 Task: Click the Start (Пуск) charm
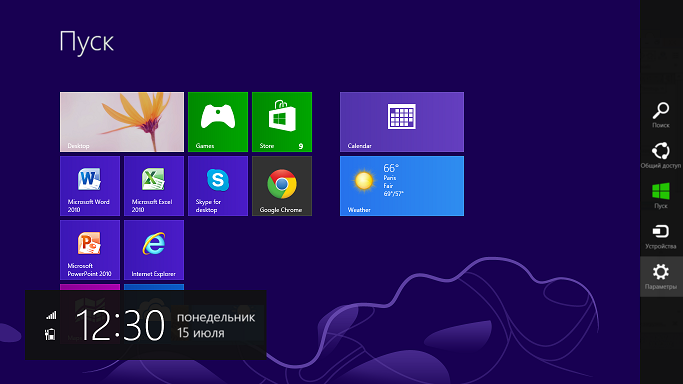coord(661,195)
